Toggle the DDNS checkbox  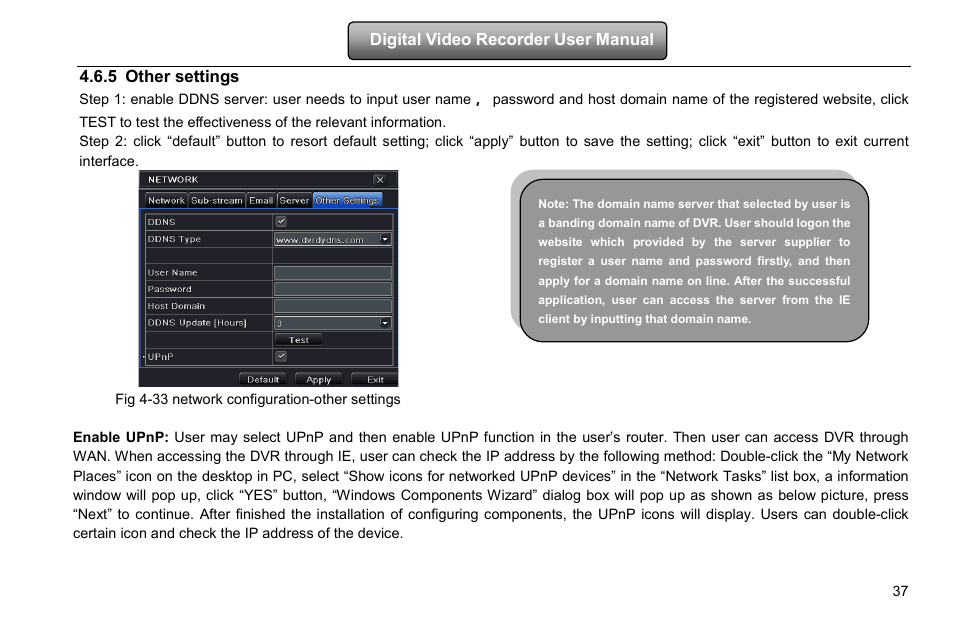point(281,222)
